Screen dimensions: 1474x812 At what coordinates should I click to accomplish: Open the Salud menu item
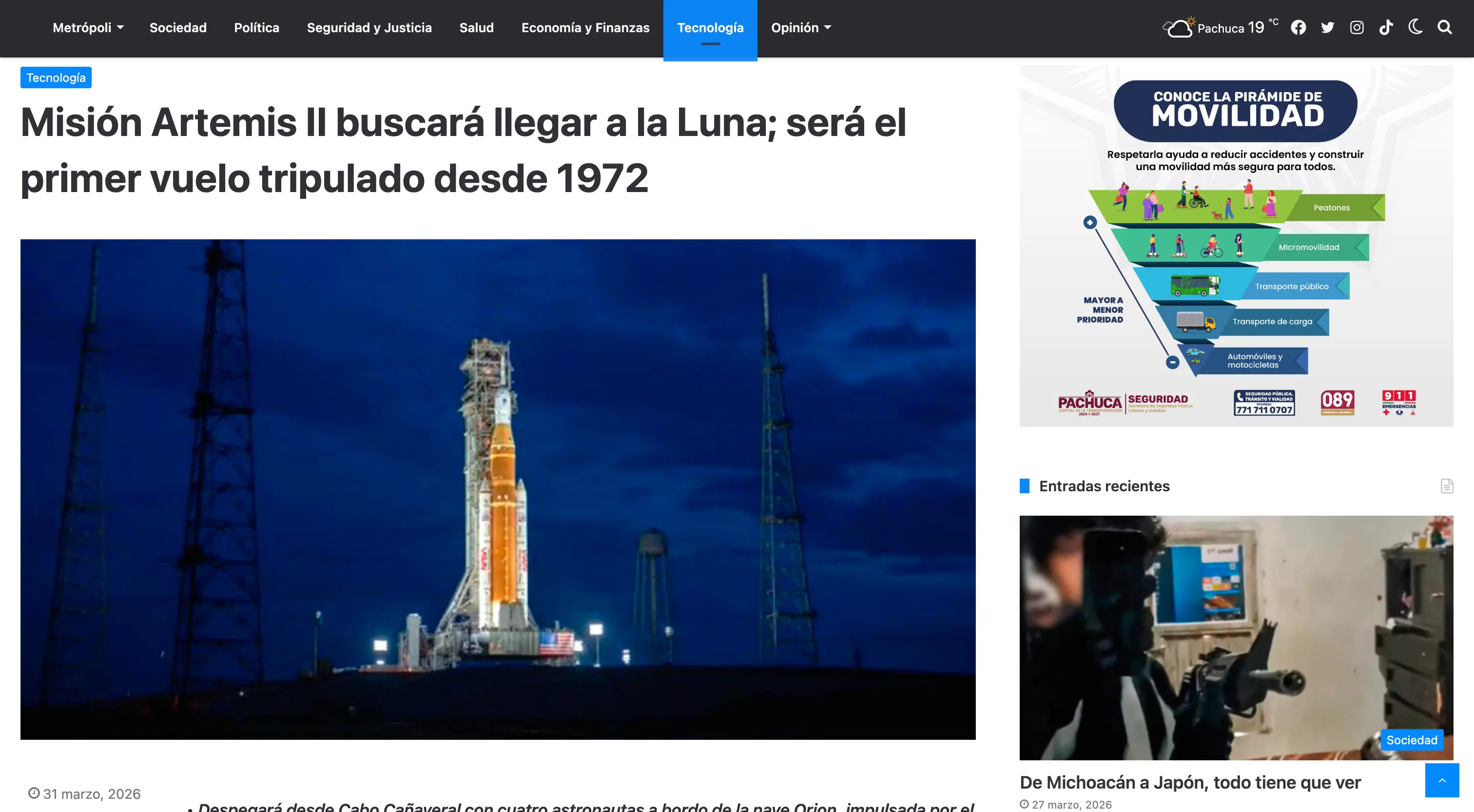[477, 27]
